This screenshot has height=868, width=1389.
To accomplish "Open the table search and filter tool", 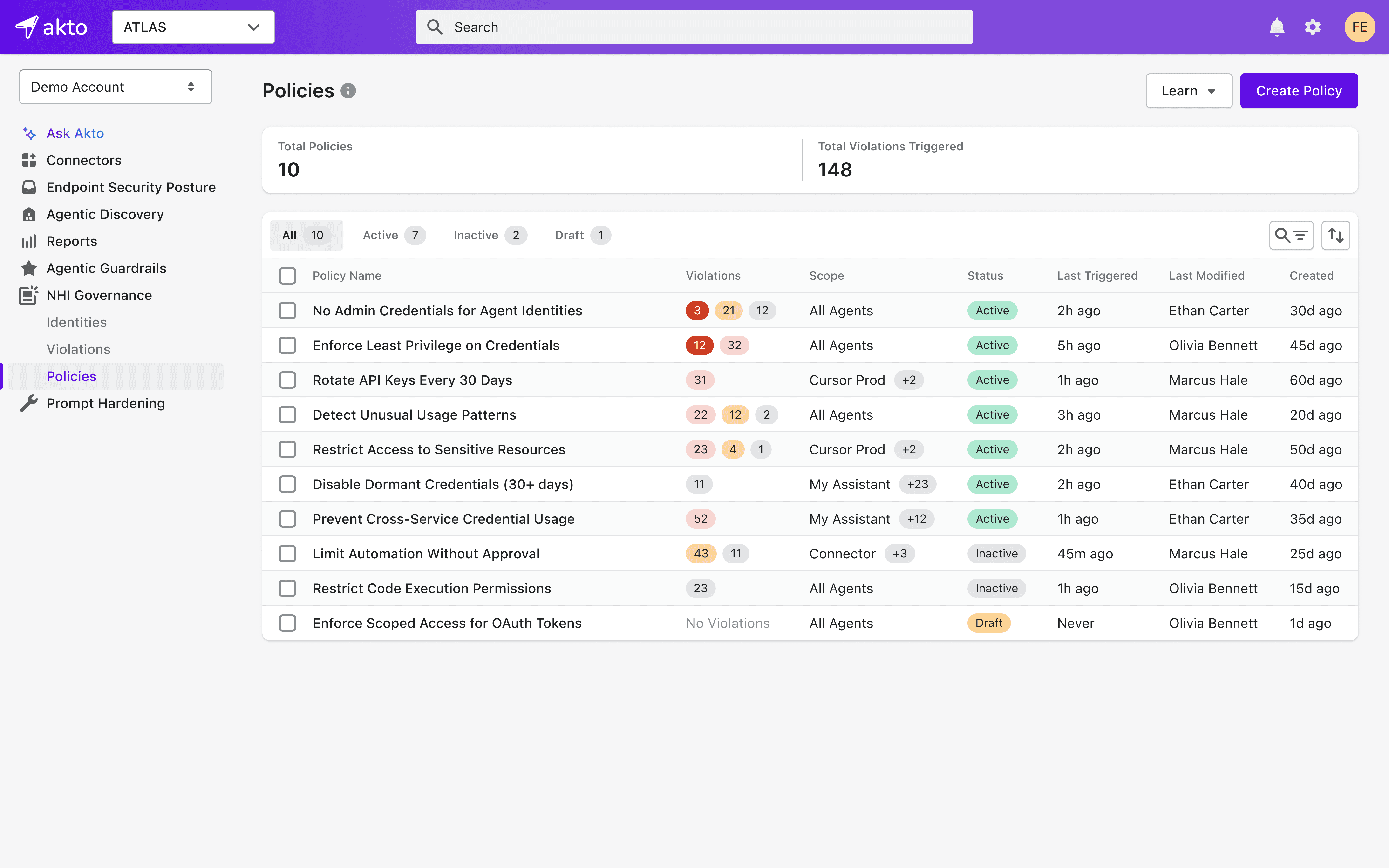I will 1291,235.
